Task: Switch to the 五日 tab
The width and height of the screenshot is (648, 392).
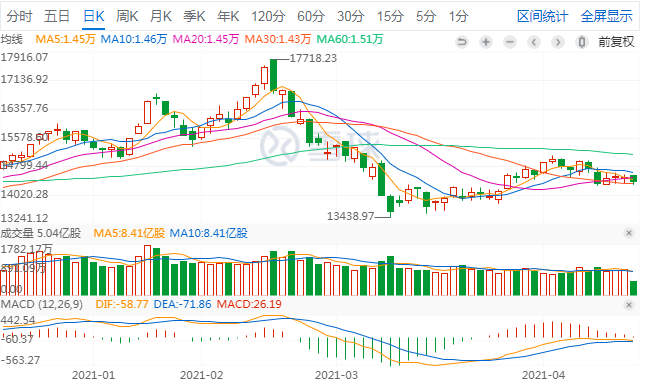Action: [57, 16]
